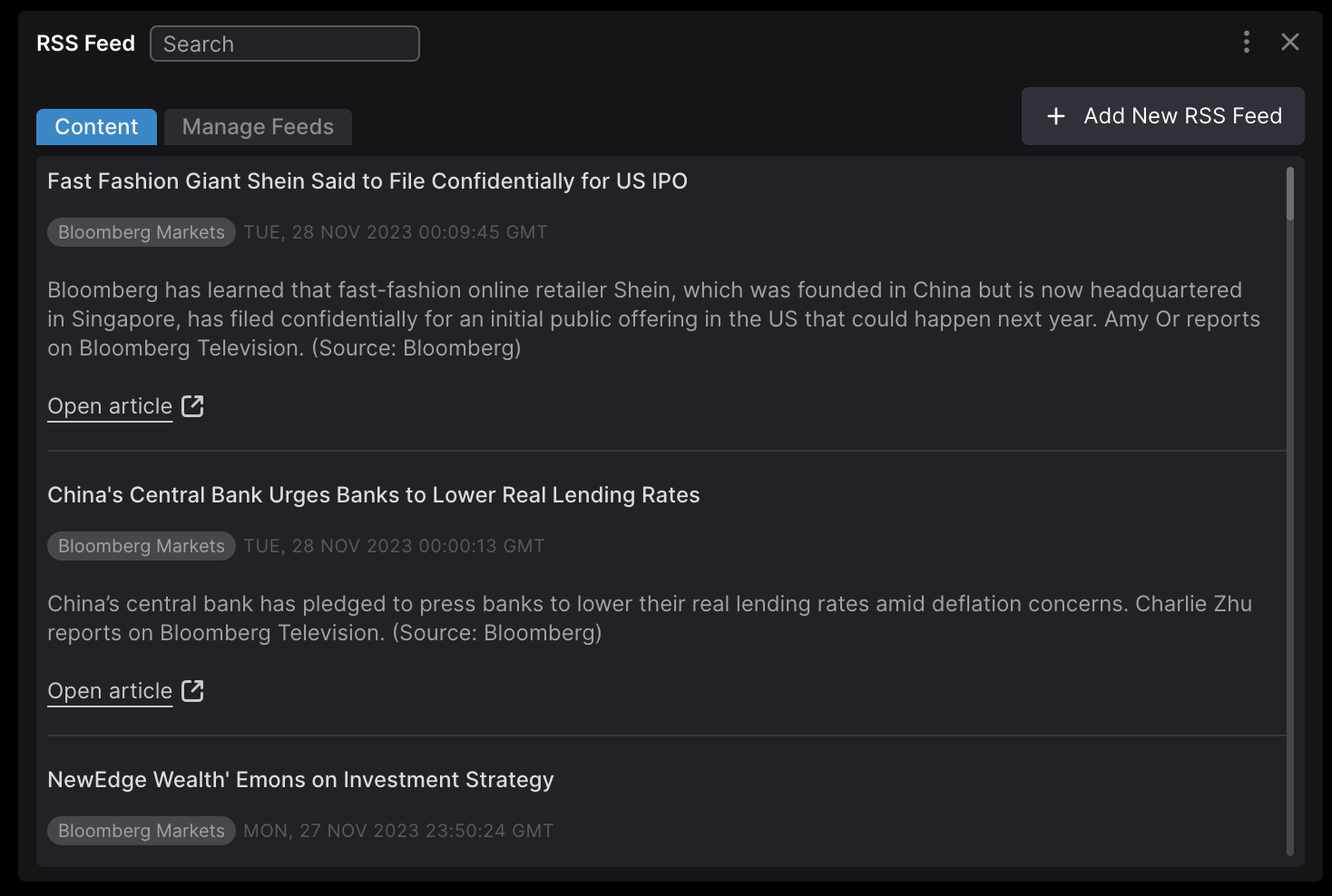The width and height of the screenshot is (1332, 896).
Task: Click the Add New RSS Feed button
Action: tap(1163, 116)
